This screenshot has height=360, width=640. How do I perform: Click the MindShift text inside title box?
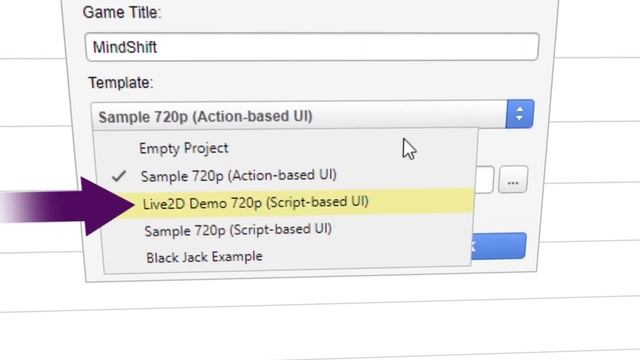[x=125, y=47]
